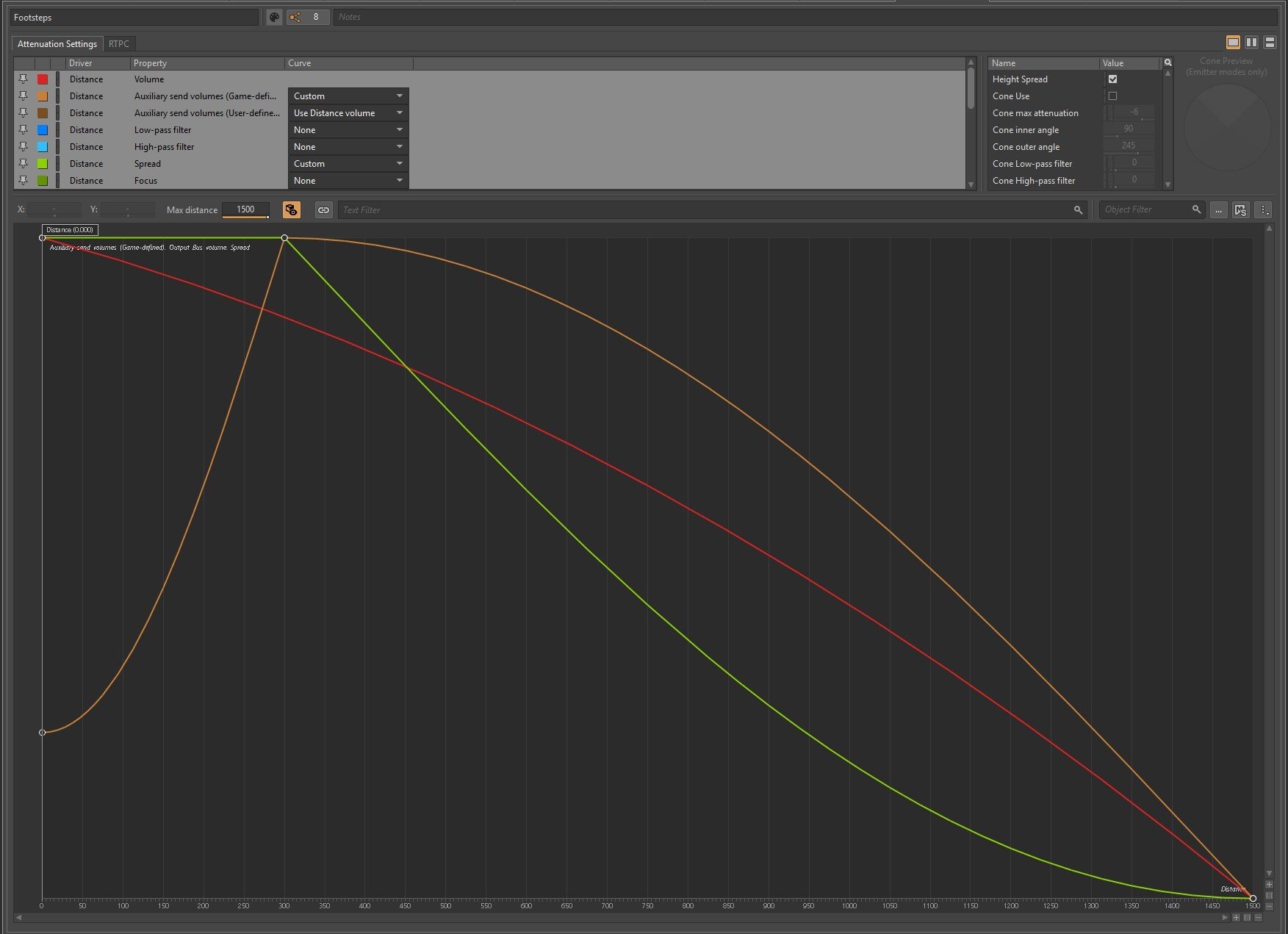
Task: Open the Use Distance volume dropdown
Action: [347, 112]
